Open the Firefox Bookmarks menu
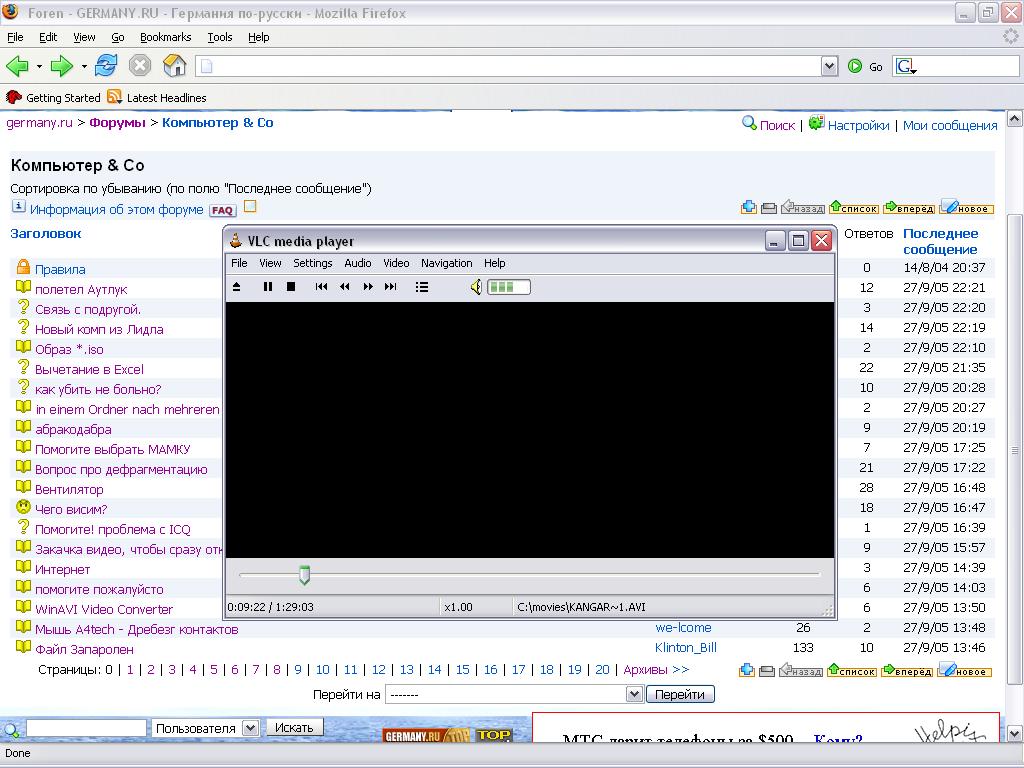 [x=165, y=37]
